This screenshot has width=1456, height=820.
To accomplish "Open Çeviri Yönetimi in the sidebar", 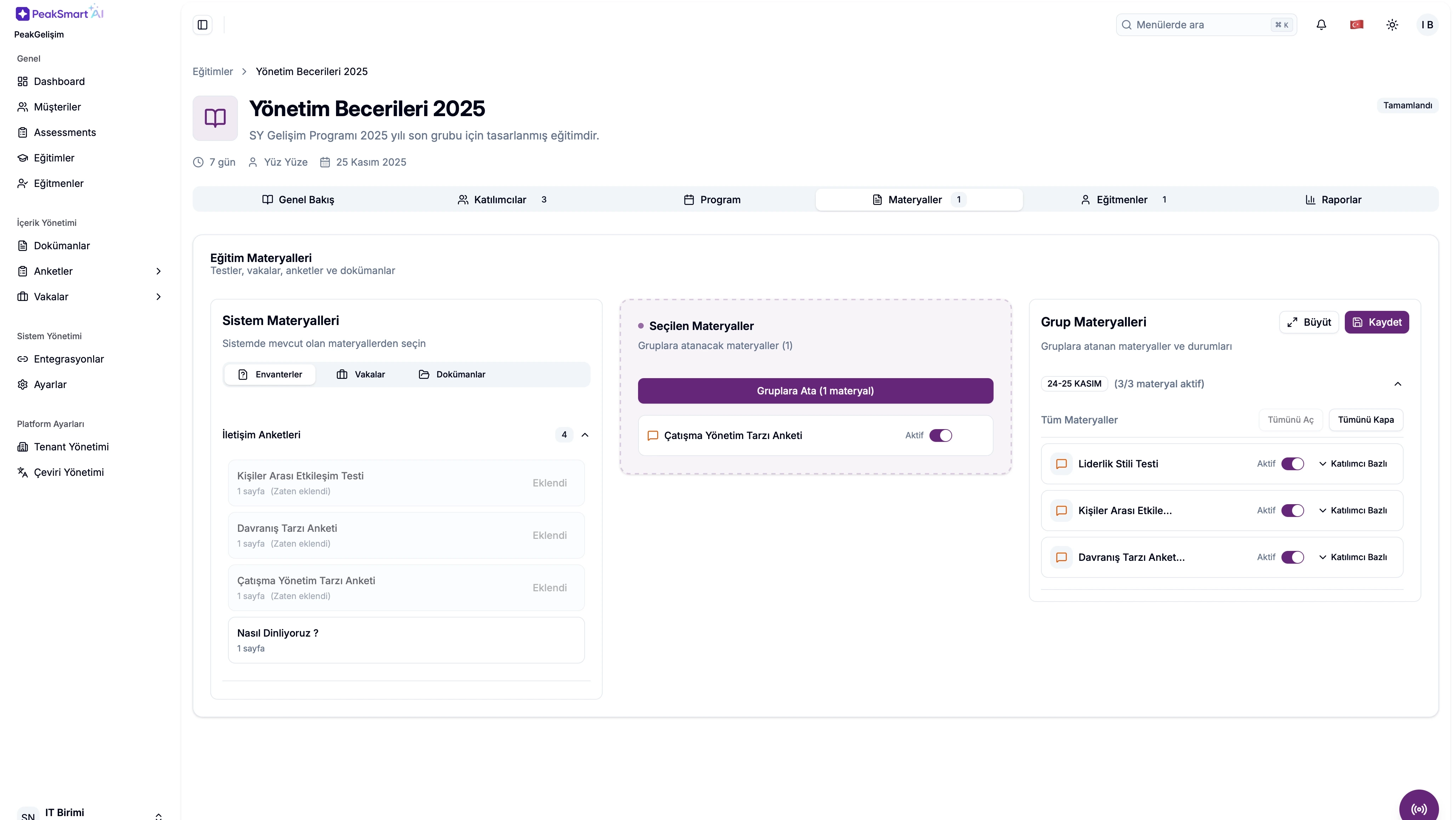I will point(68,472).
